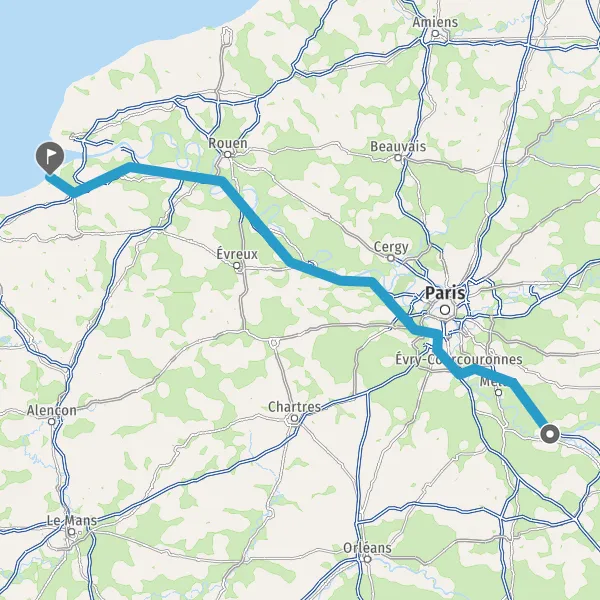Select the Paris city marker
Image resolution: width=600 pixels, height=600 pixels.
[x=445, y=310]
